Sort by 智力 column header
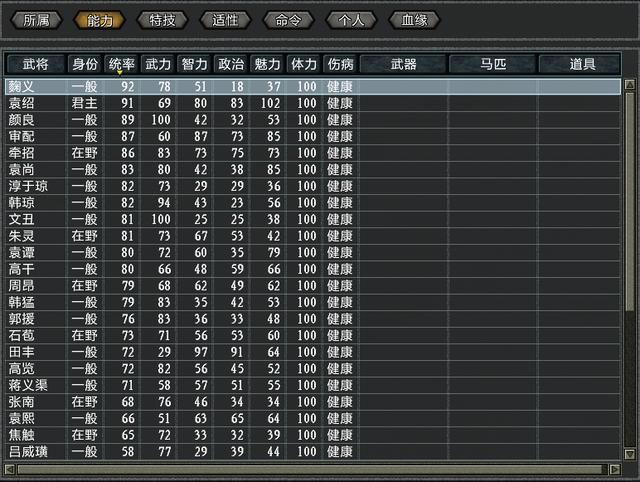640x482 pixels. [194, 64]
